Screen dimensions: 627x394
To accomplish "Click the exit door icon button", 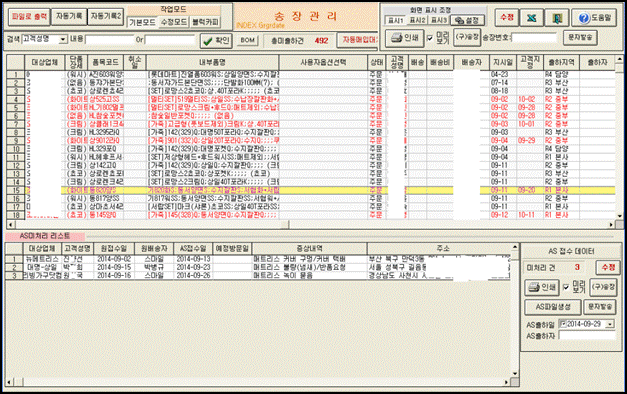I will [557, 18].
